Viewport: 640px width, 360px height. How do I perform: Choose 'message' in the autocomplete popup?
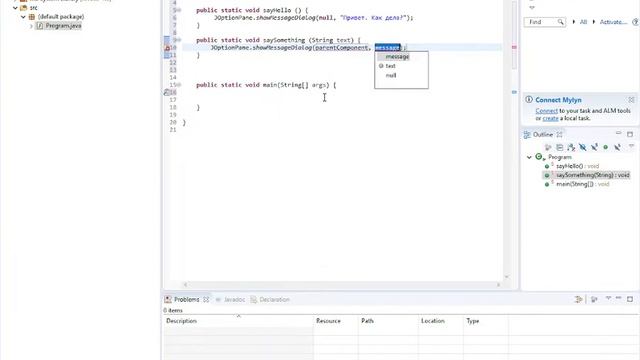tap(397, 57)
